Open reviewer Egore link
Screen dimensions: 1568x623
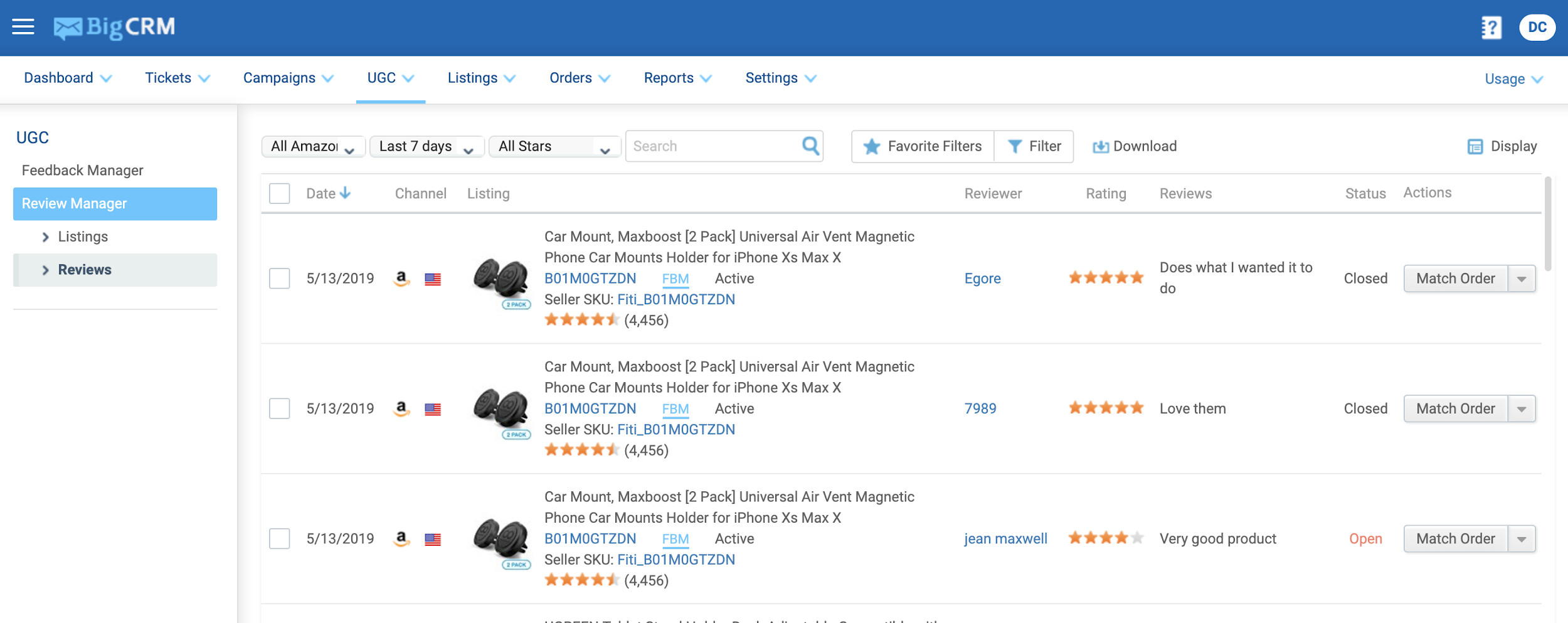pos(982,279)
